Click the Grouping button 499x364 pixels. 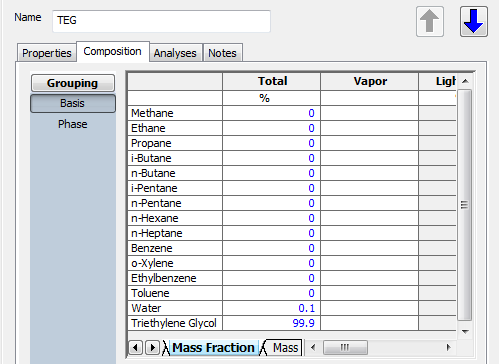(73, 83)
